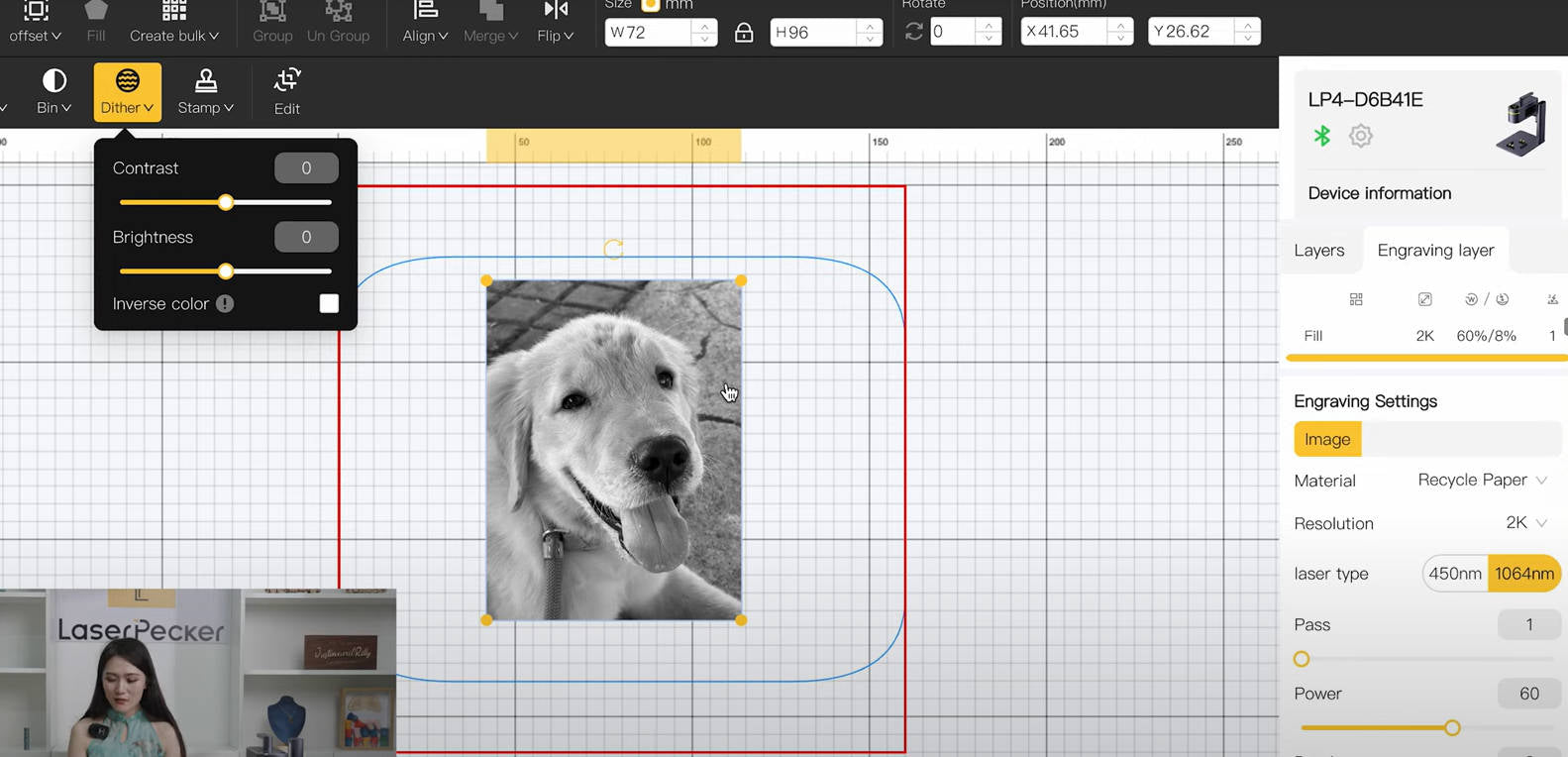
Task: Open Device information
Action: (x=1379, y=193)
